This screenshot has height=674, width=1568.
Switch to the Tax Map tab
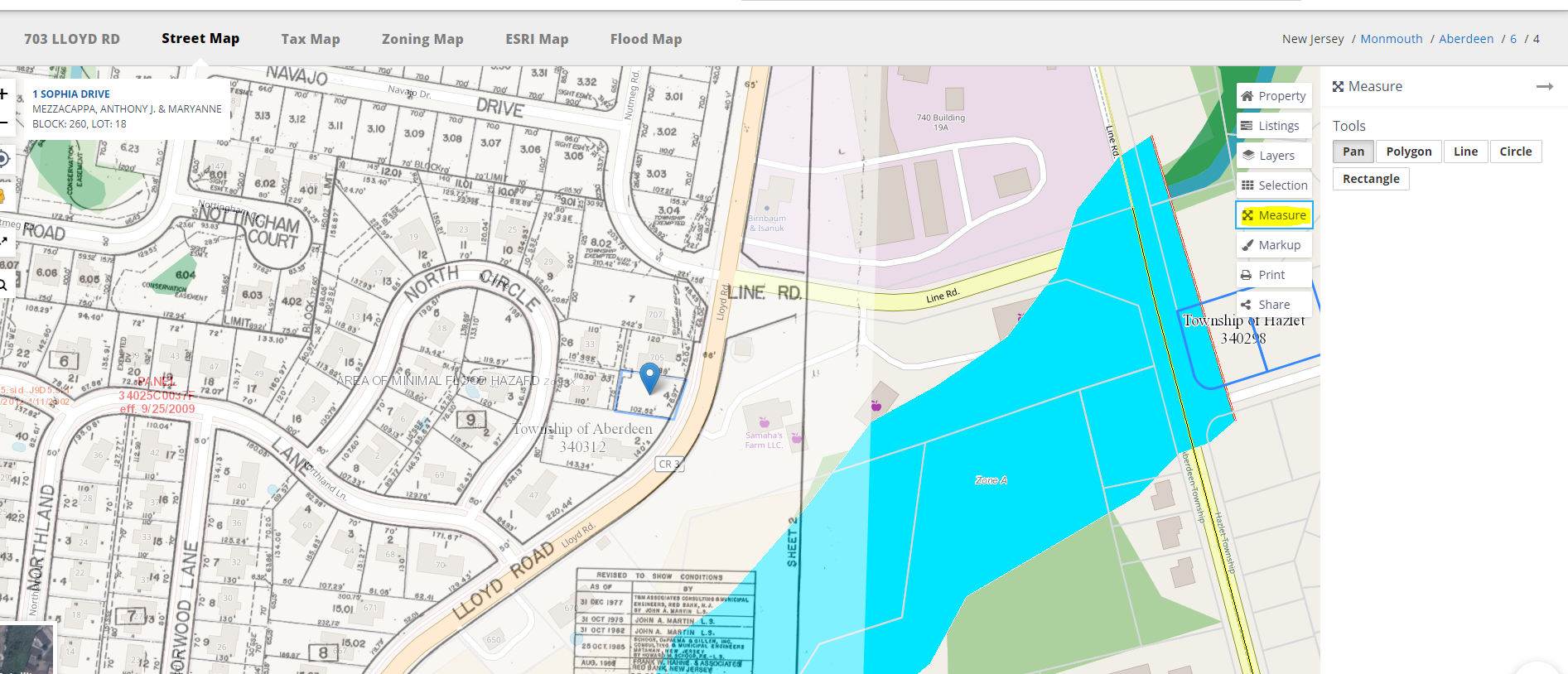point(311,39)
